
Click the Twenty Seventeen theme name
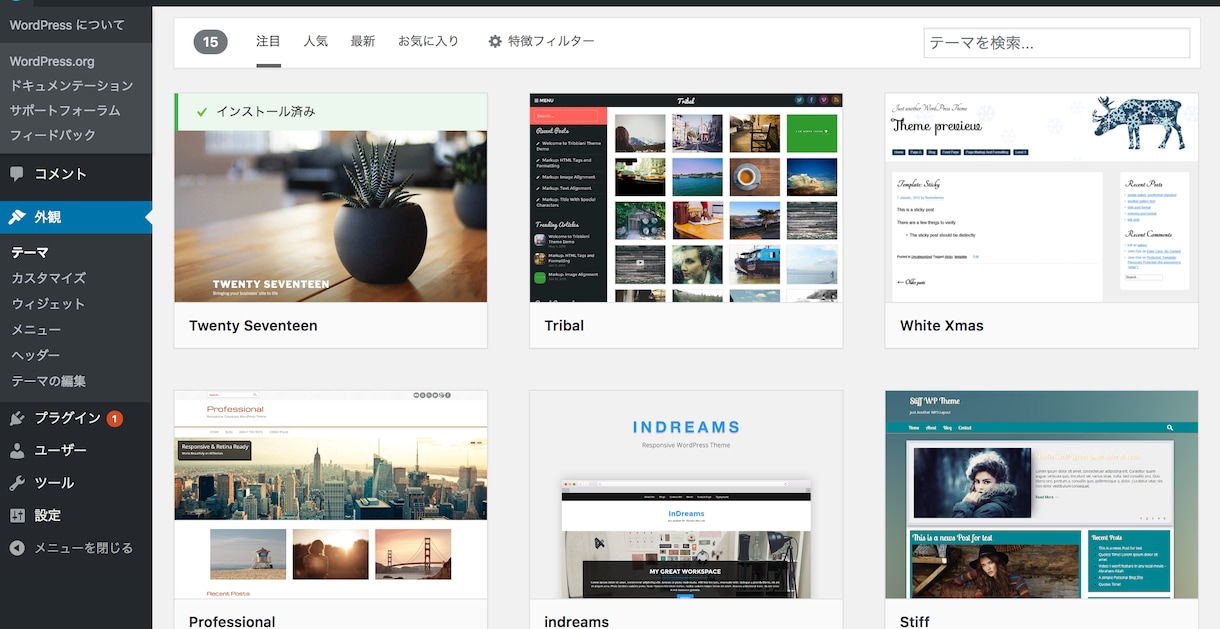pyautogui.click(x=253, y=326)
